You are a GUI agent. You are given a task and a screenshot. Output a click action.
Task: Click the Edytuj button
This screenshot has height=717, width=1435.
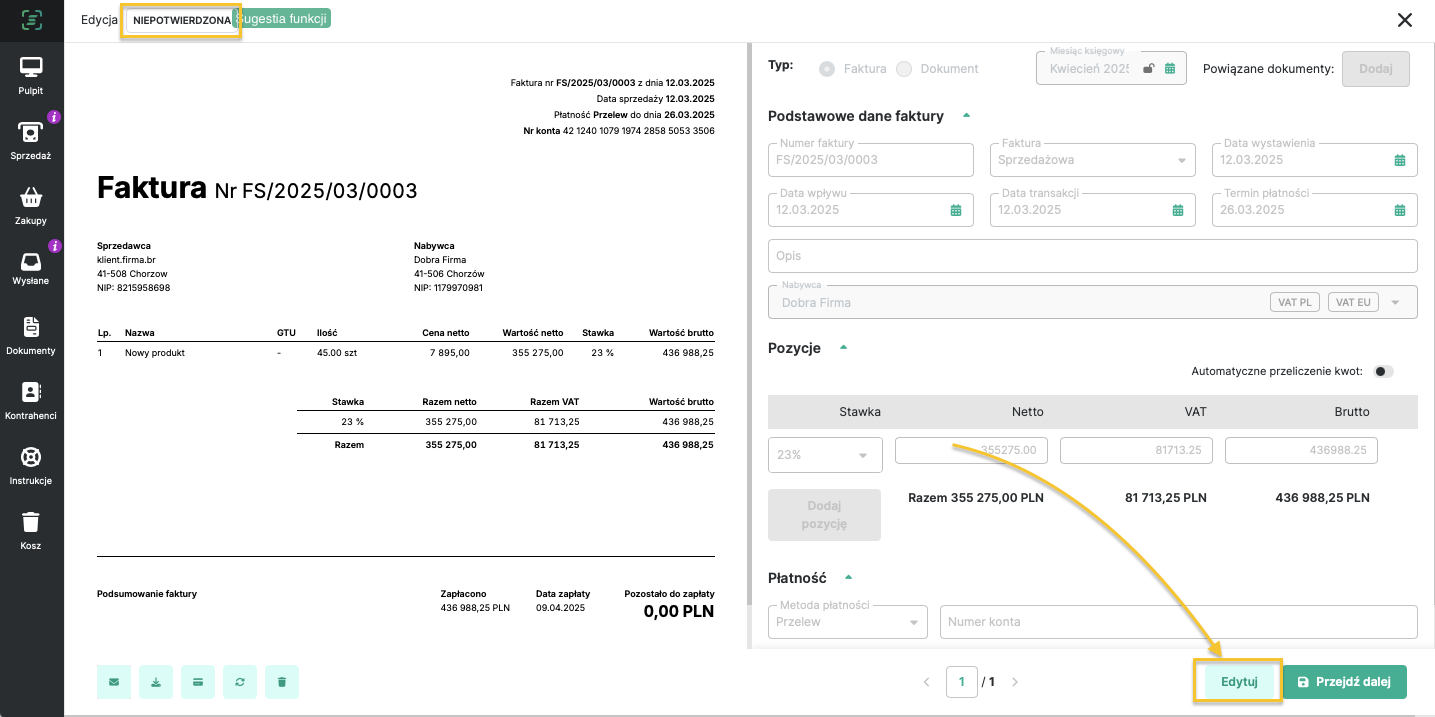click(1238, 682)
